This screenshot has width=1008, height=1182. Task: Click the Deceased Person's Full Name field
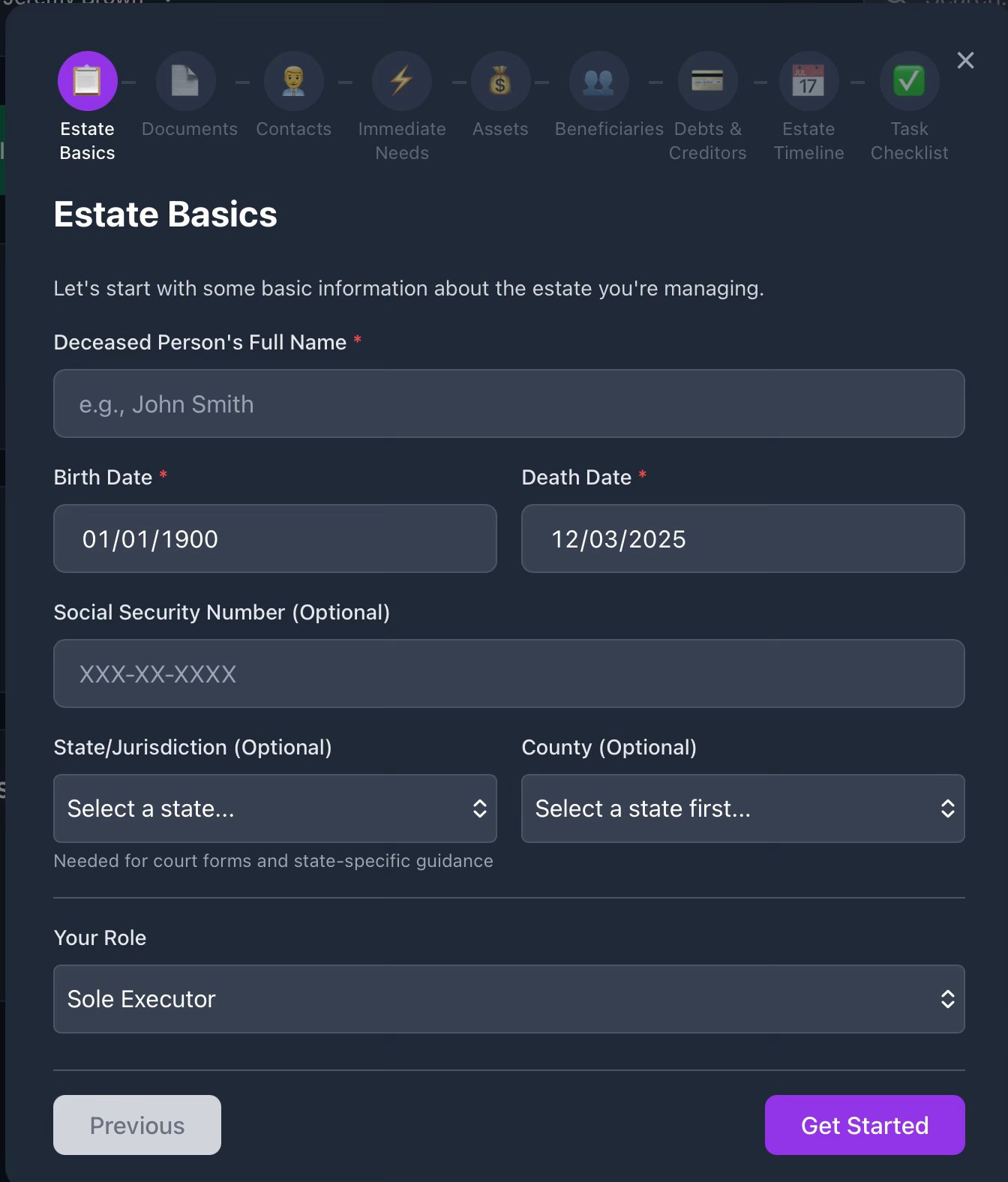508,403
